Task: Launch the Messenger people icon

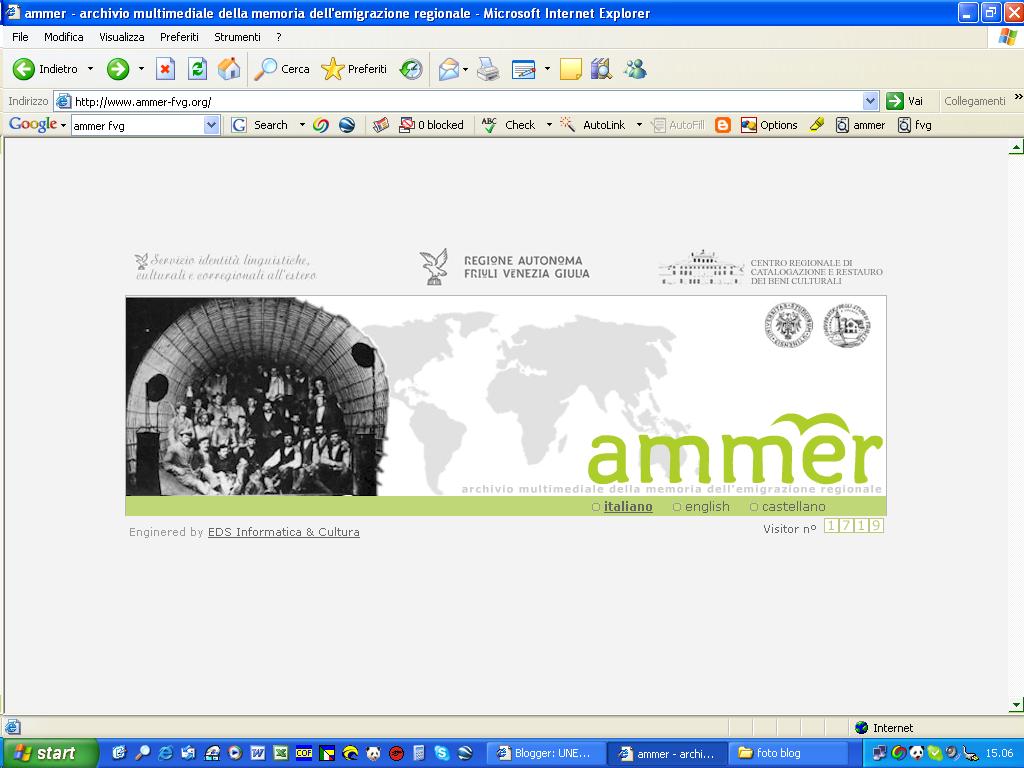Action: point(635,69)
